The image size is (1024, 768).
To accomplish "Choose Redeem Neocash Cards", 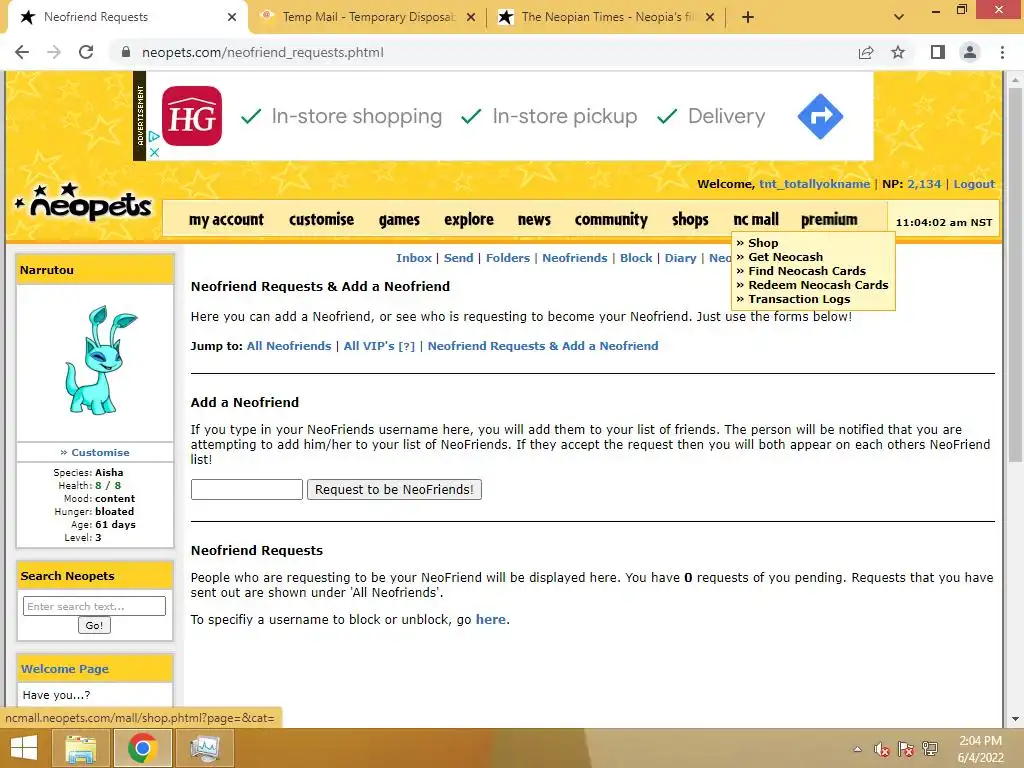I will coord(818,285).
